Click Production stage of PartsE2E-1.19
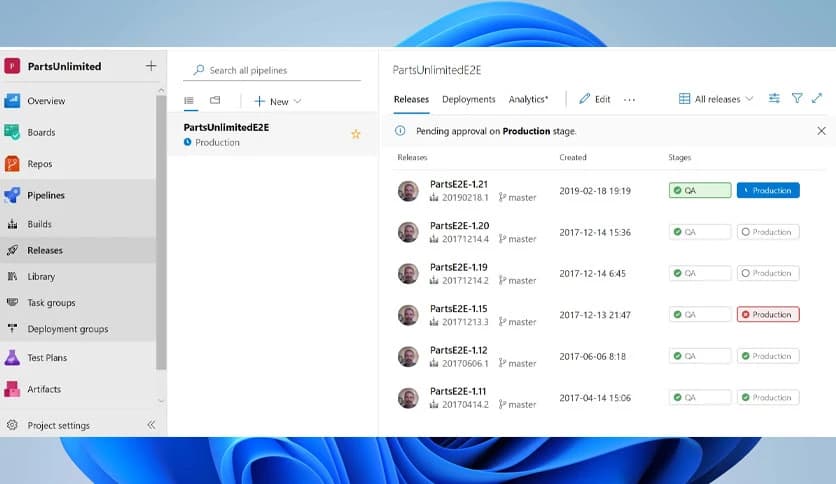The image size is (836, 484). click(768, 273)
